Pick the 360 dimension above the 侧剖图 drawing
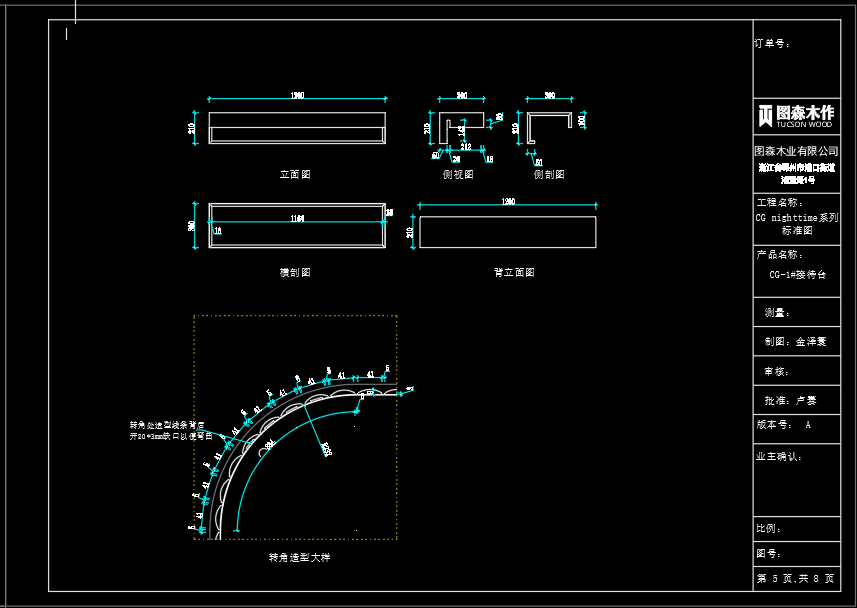This screenshot has width=857, height=608. 549,96
